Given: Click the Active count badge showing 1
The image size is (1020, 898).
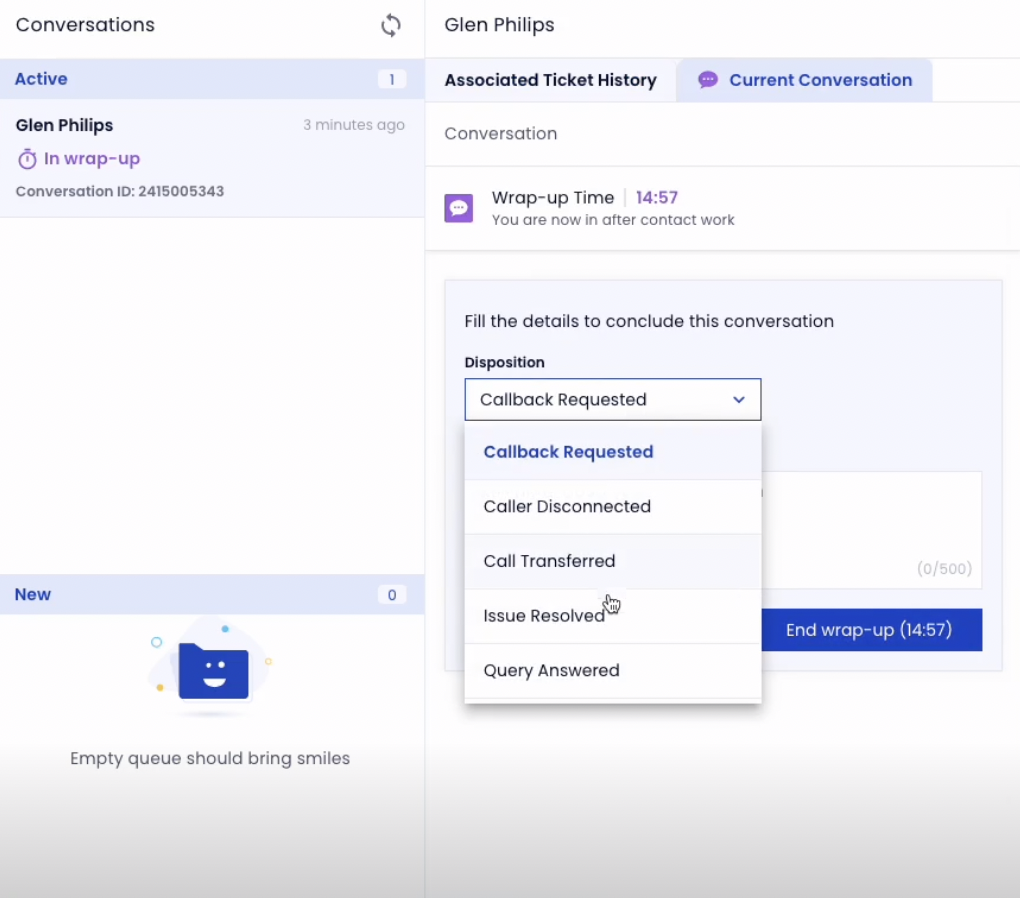Looking at the screenshot, I should [x=392, y=79].
